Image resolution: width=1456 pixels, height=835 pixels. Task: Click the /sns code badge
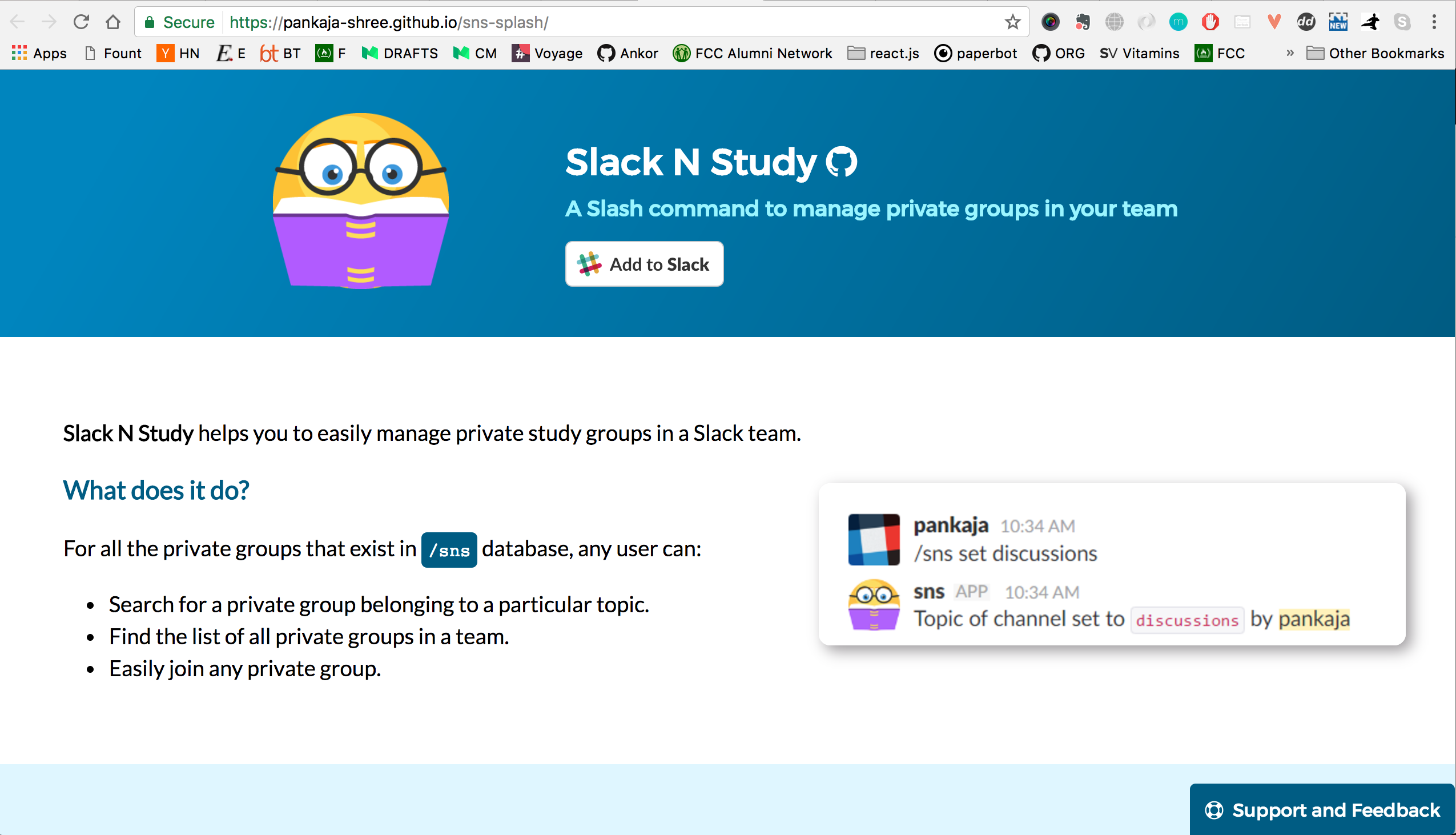(x=449, y=550)
